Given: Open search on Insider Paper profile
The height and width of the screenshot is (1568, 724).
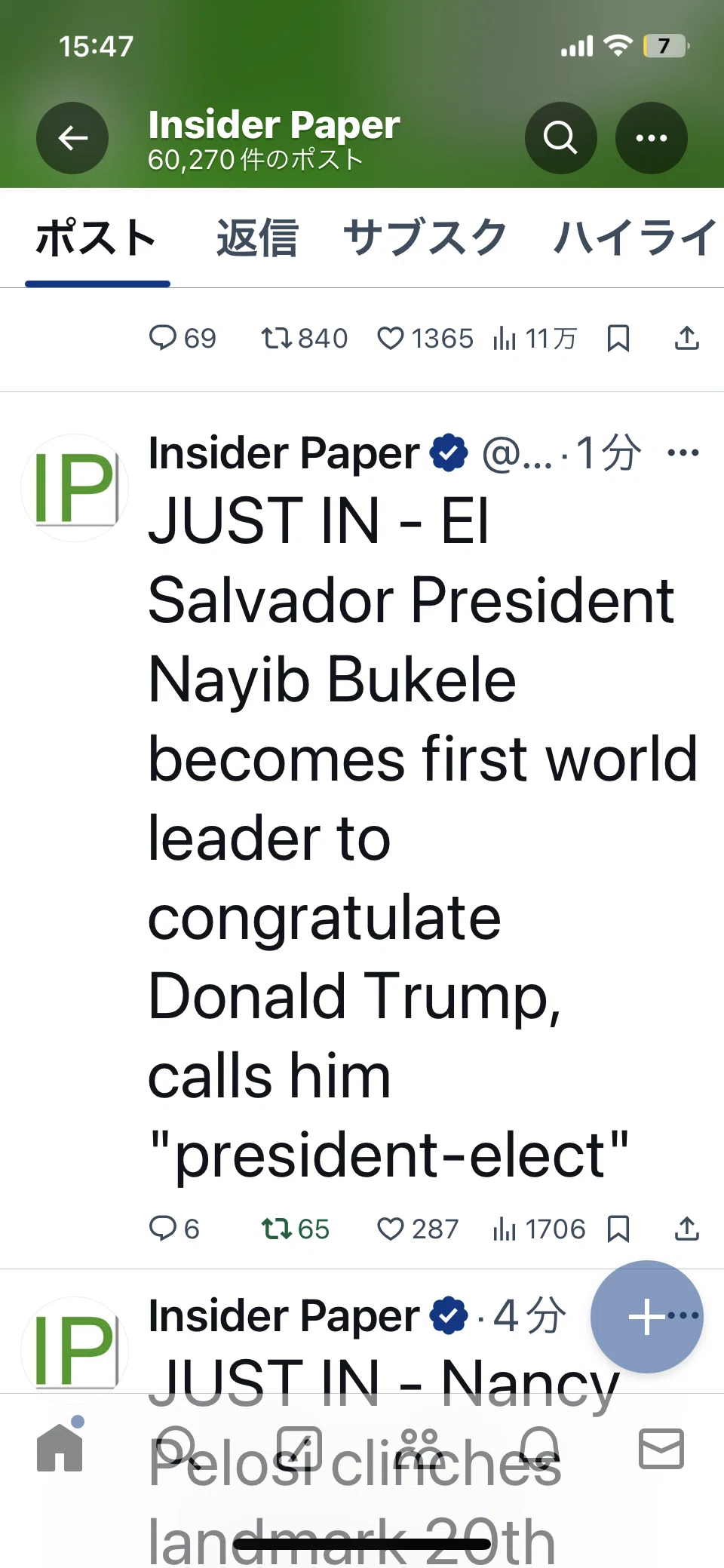Looking at the screenshot, I should click(560, 138).
